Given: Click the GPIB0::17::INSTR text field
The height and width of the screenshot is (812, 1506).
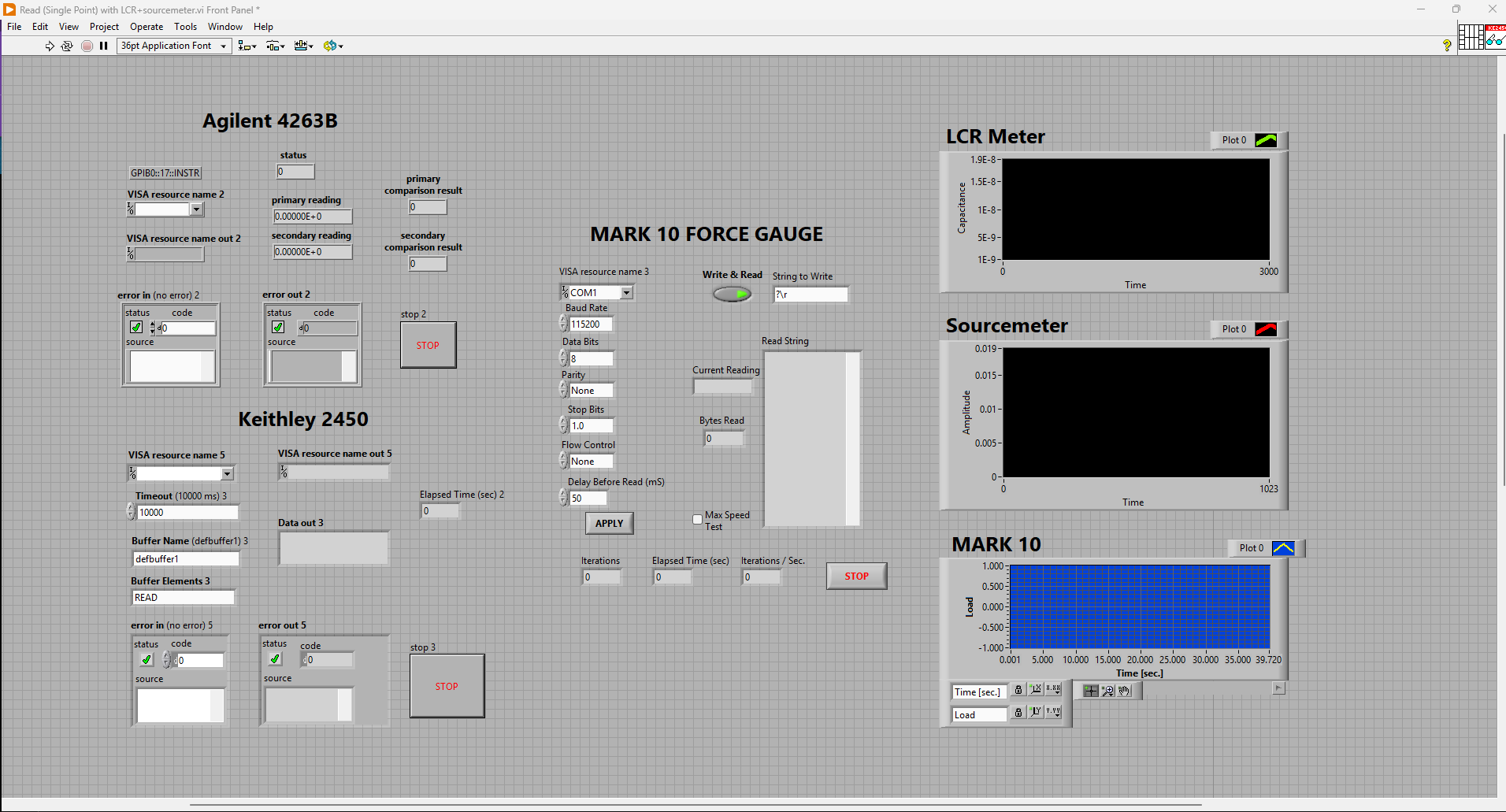Looking at the screenshot, I should coord(165,172).
